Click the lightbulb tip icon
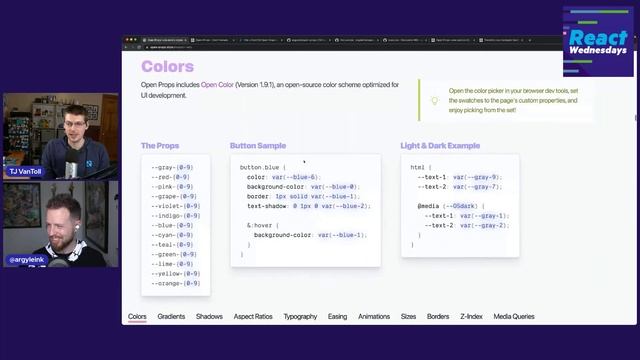 (435, 100)
